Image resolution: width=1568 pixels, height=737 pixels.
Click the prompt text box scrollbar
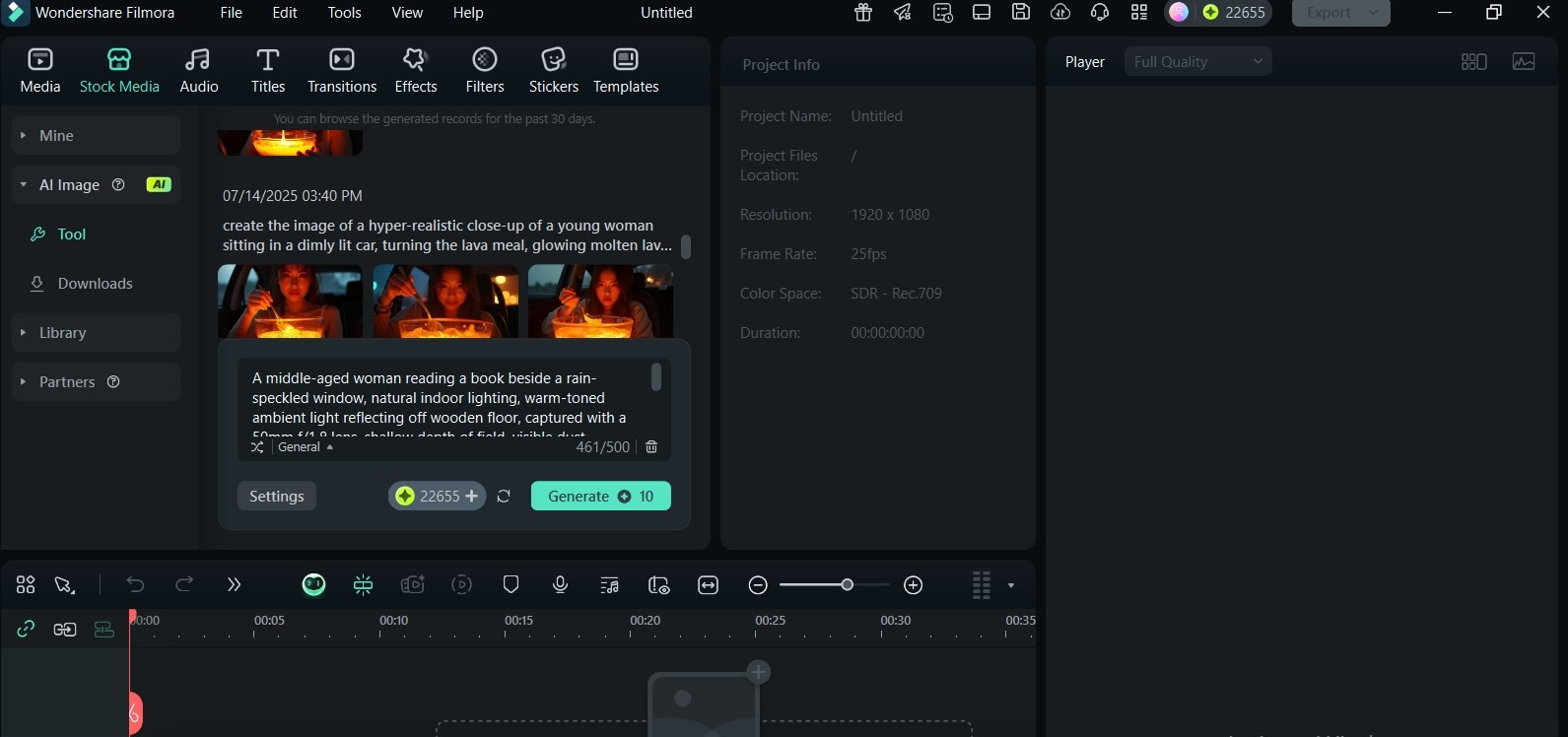pyautogui.click(x=656, y=377)
